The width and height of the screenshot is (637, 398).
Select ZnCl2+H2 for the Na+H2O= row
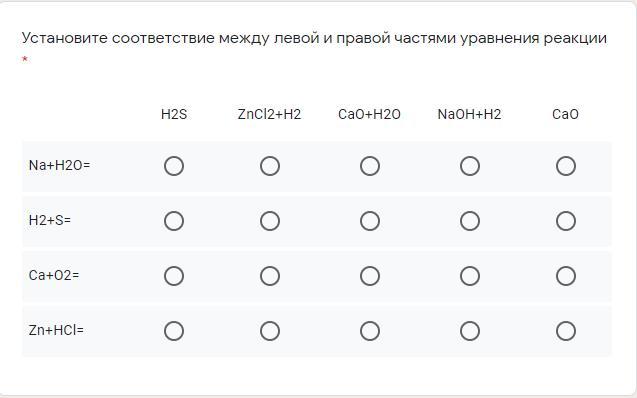tap(270, 166)
